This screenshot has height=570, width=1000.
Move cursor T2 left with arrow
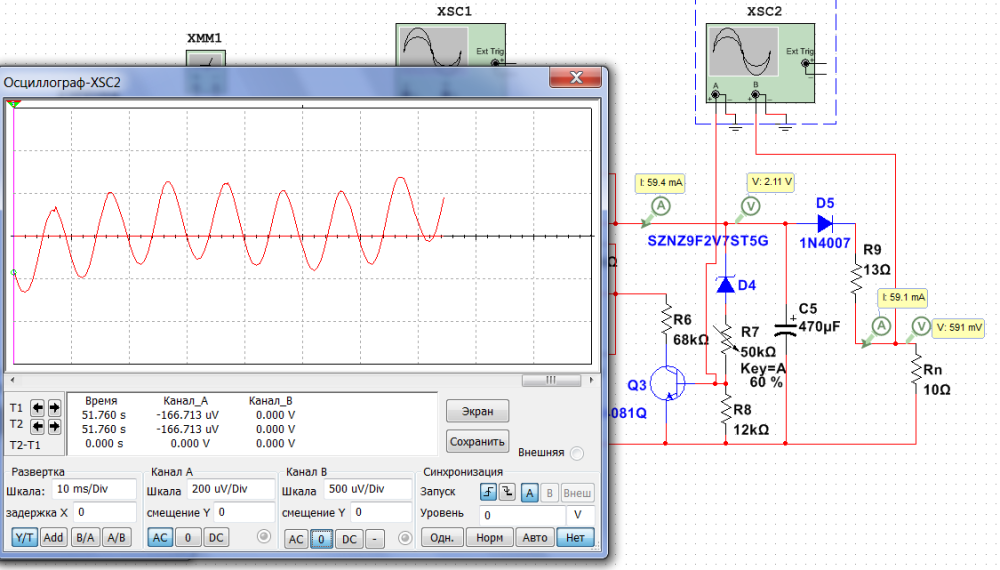37,425
